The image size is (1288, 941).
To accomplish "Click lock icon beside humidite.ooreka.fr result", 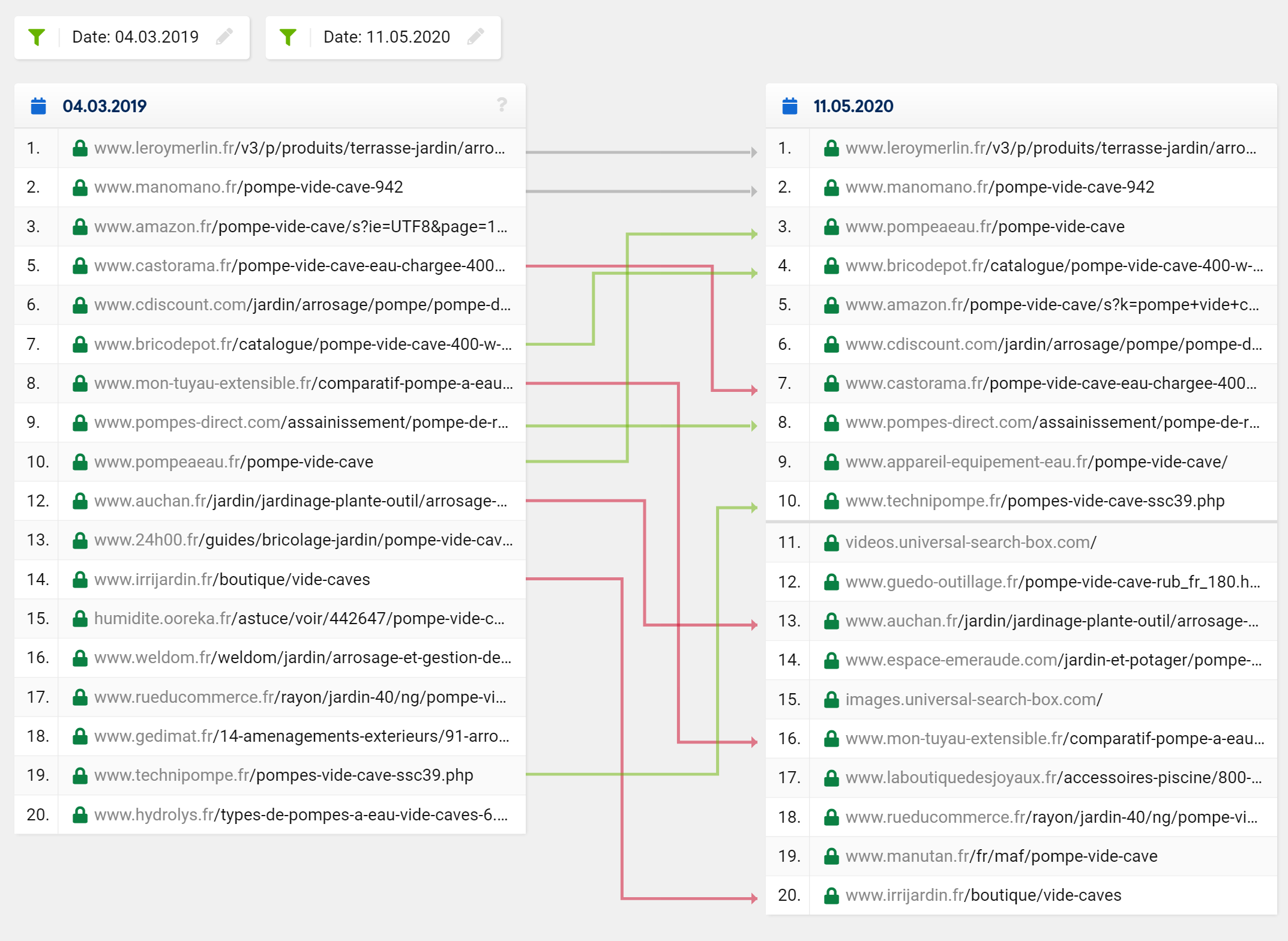I will pyautogui.click(x=80, y=619).
